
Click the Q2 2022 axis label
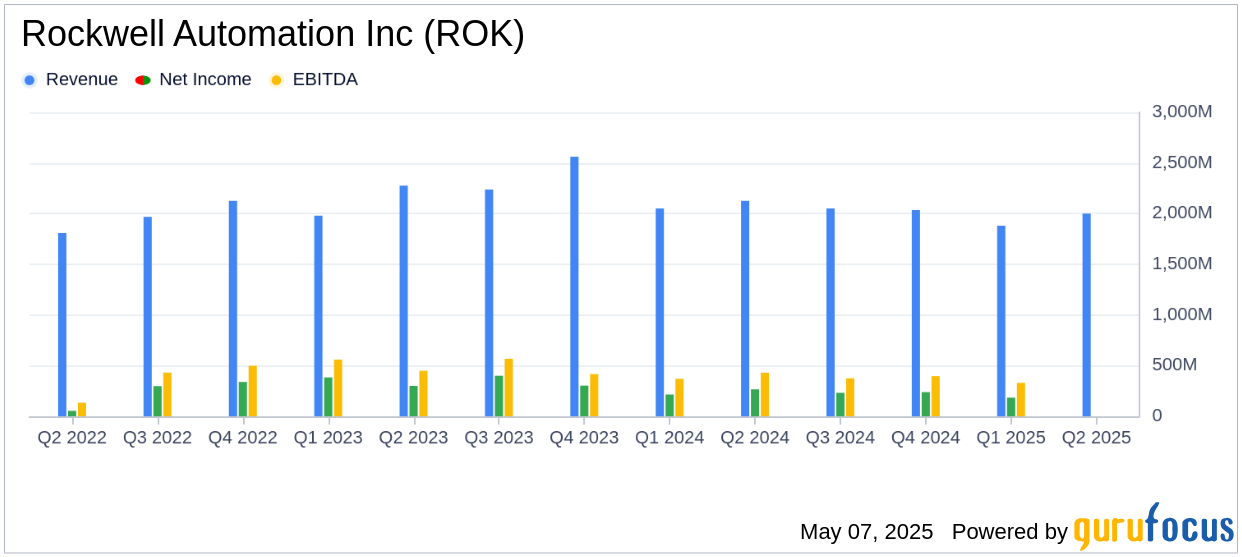[x=72, y=438]
